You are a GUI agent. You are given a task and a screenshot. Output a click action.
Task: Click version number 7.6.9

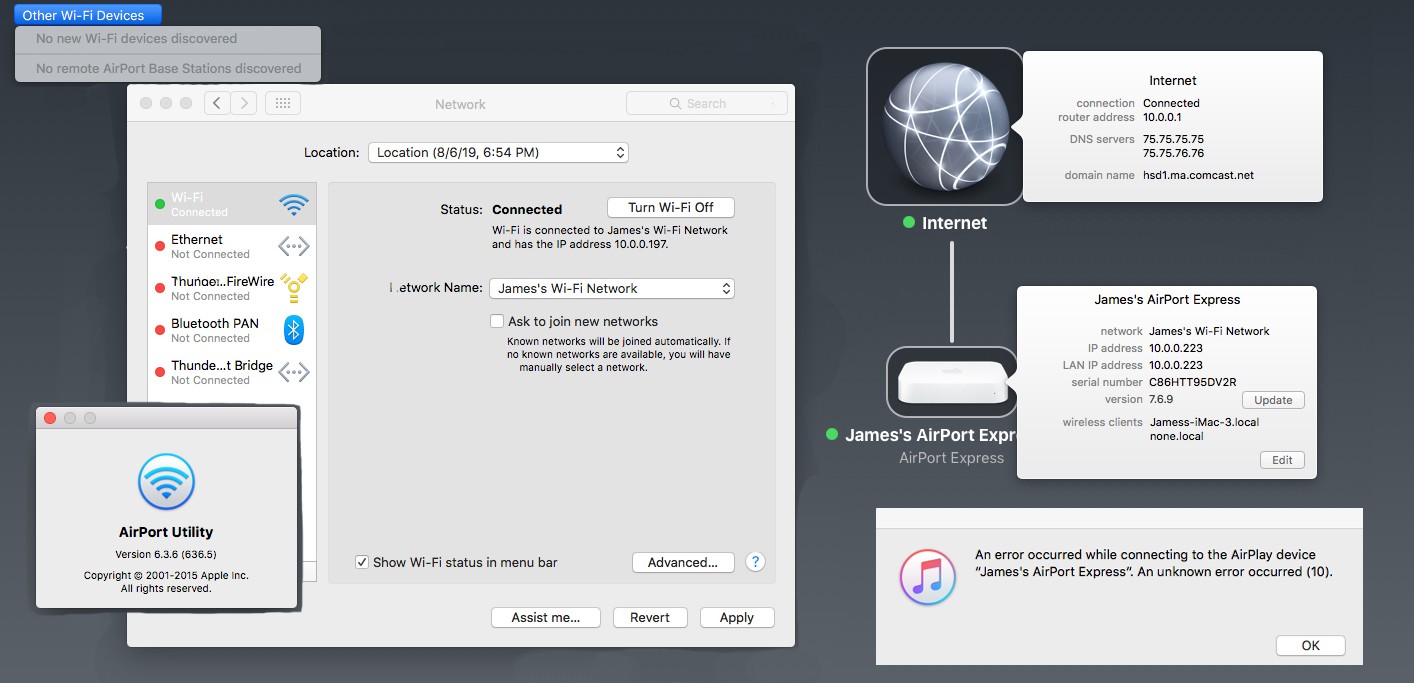point(1161,399)
